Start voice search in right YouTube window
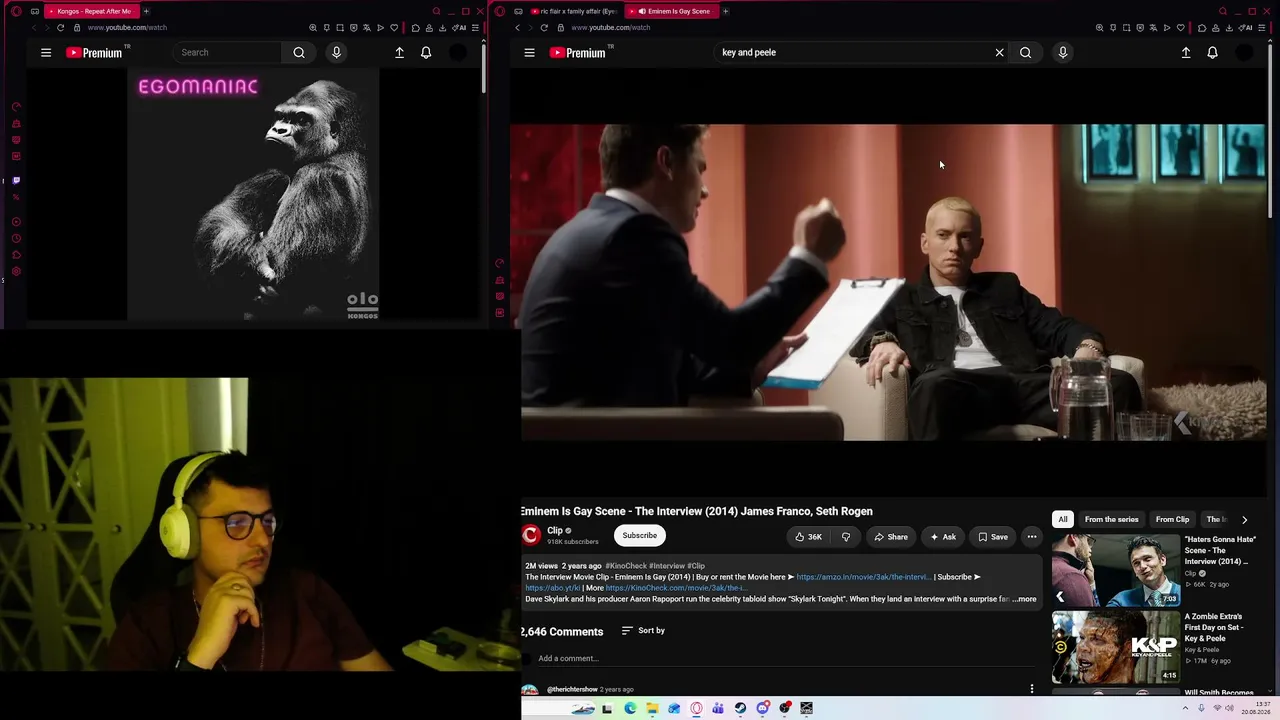The height and width of the screenshot is (720, 1280). (1062, 53)
